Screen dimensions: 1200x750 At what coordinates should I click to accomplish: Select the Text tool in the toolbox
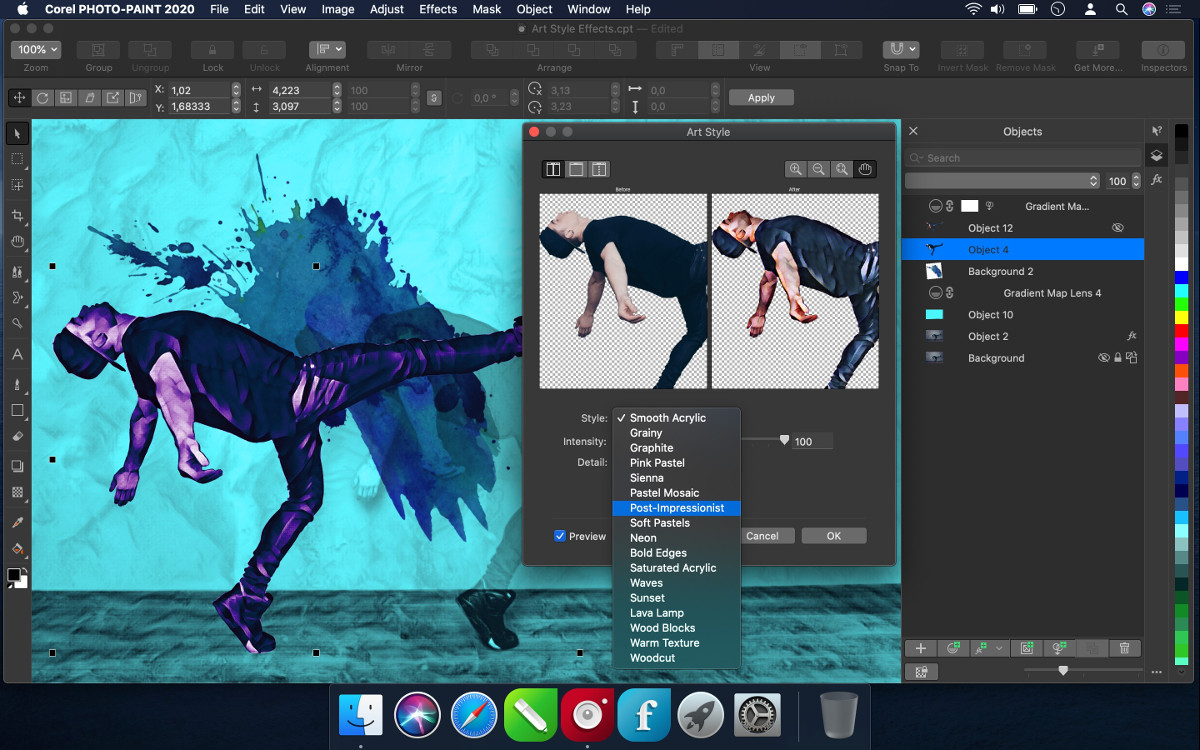pos(17,354)
